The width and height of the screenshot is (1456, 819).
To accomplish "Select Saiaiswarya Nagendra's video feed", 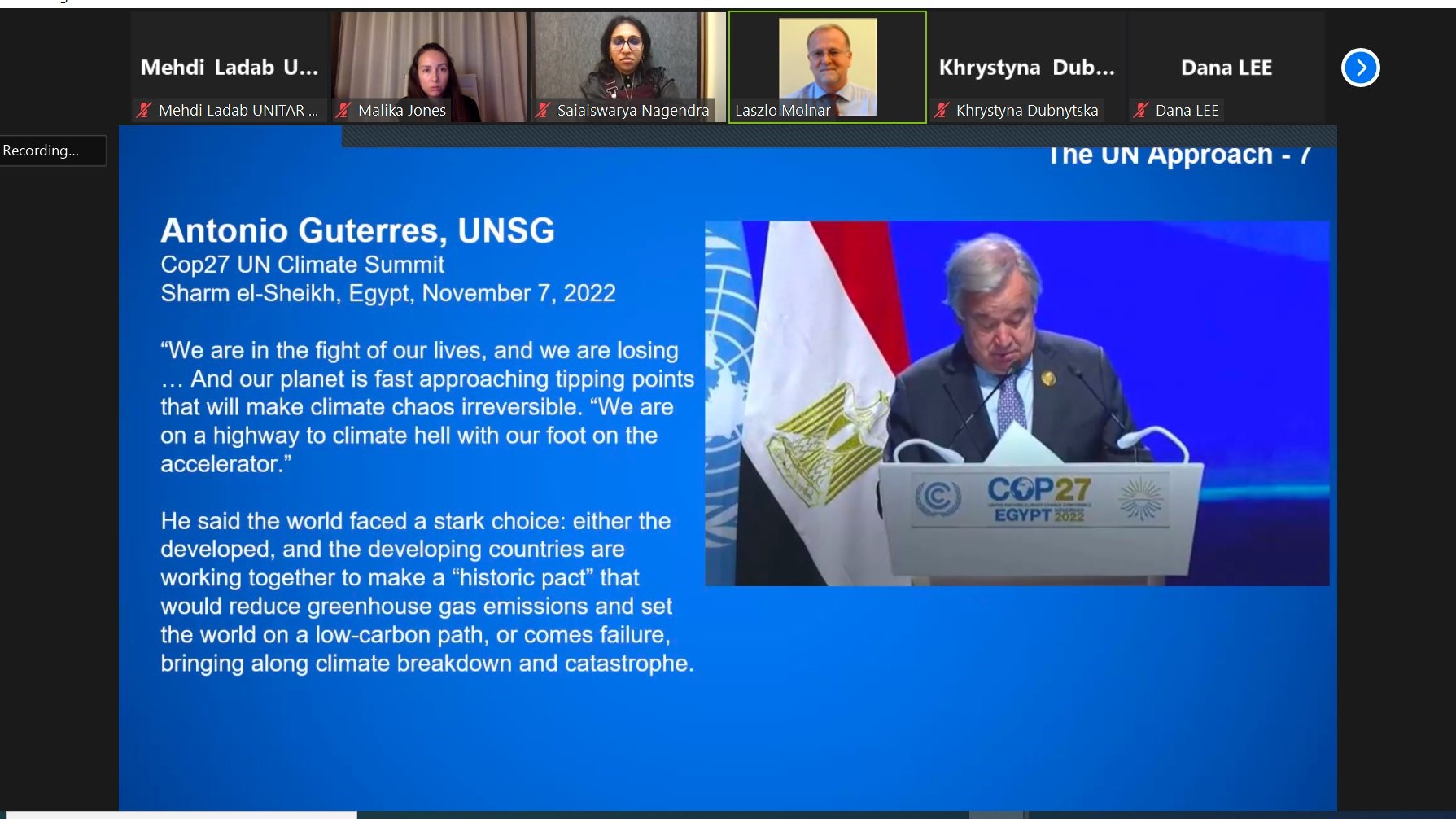I will point(627,57).
